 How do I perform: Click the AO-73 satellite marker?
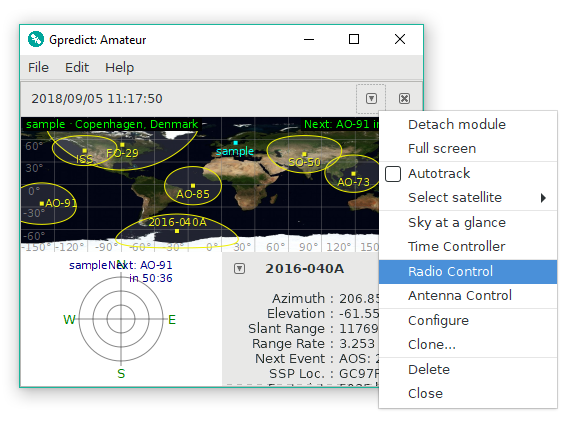pyautogui.click(x=353, y=173)
